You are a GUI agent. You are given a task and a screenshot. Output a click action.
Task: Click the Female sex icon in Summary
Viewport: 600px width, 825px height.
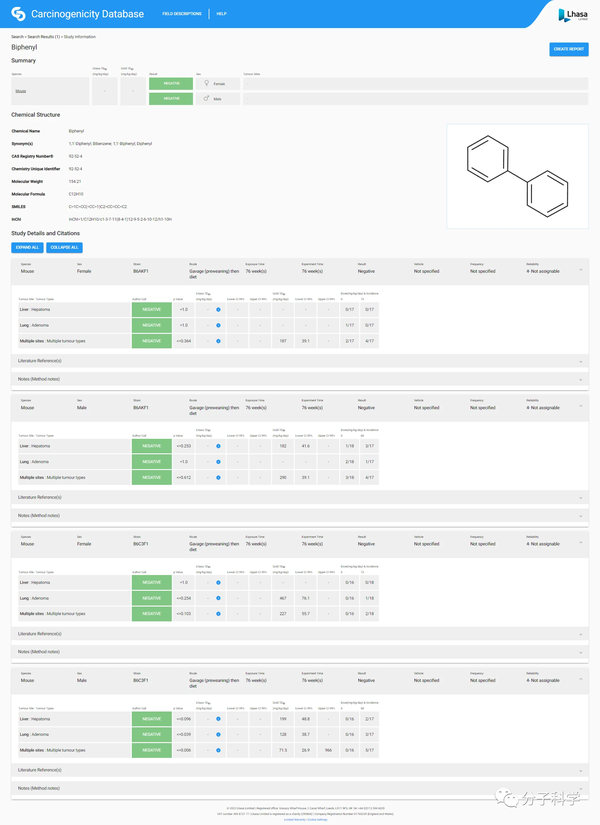(x=207, y=83)
